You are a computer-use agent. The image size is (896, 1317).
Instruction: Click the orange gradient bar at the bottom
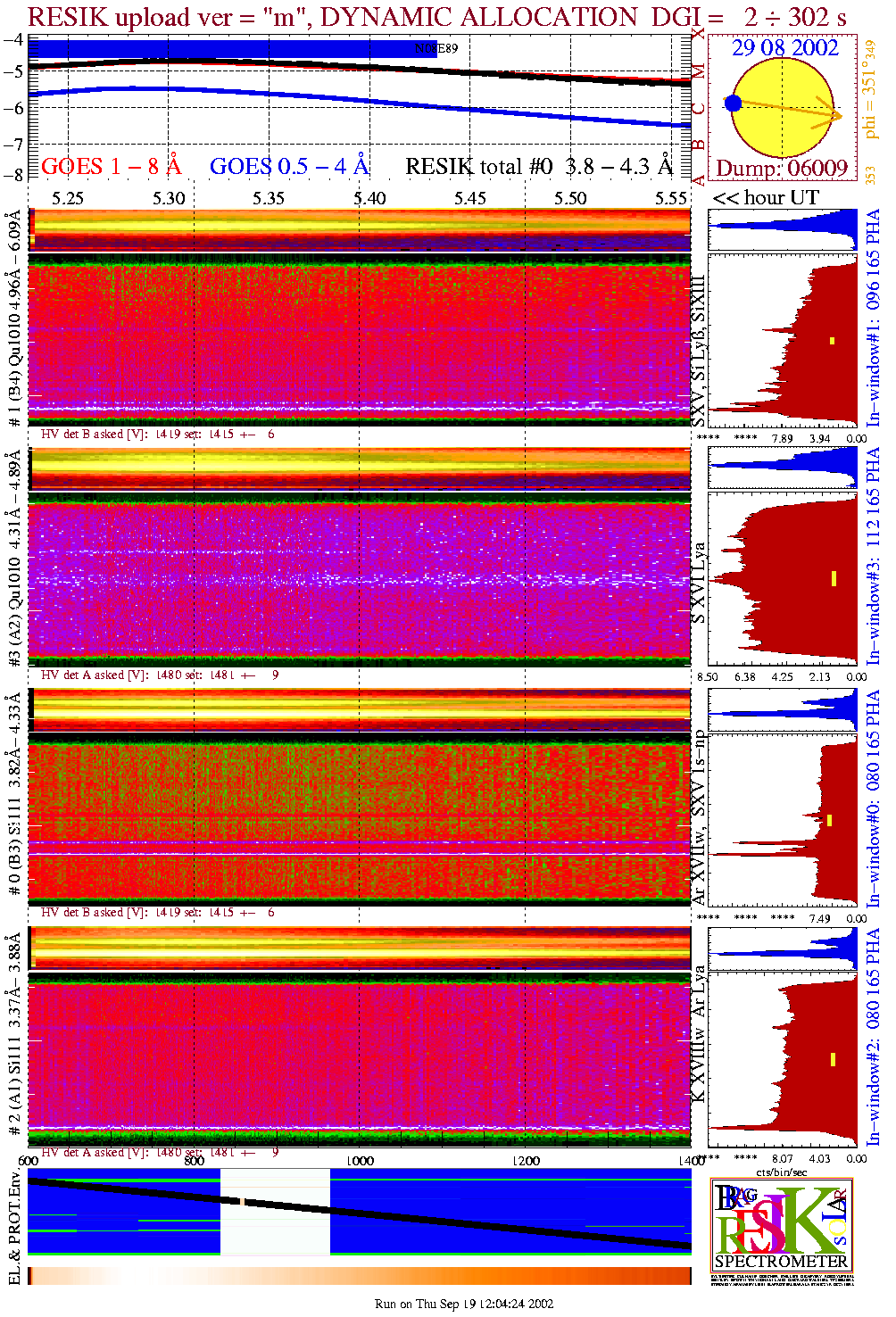pyautogui.click(x=359, y=1275)
